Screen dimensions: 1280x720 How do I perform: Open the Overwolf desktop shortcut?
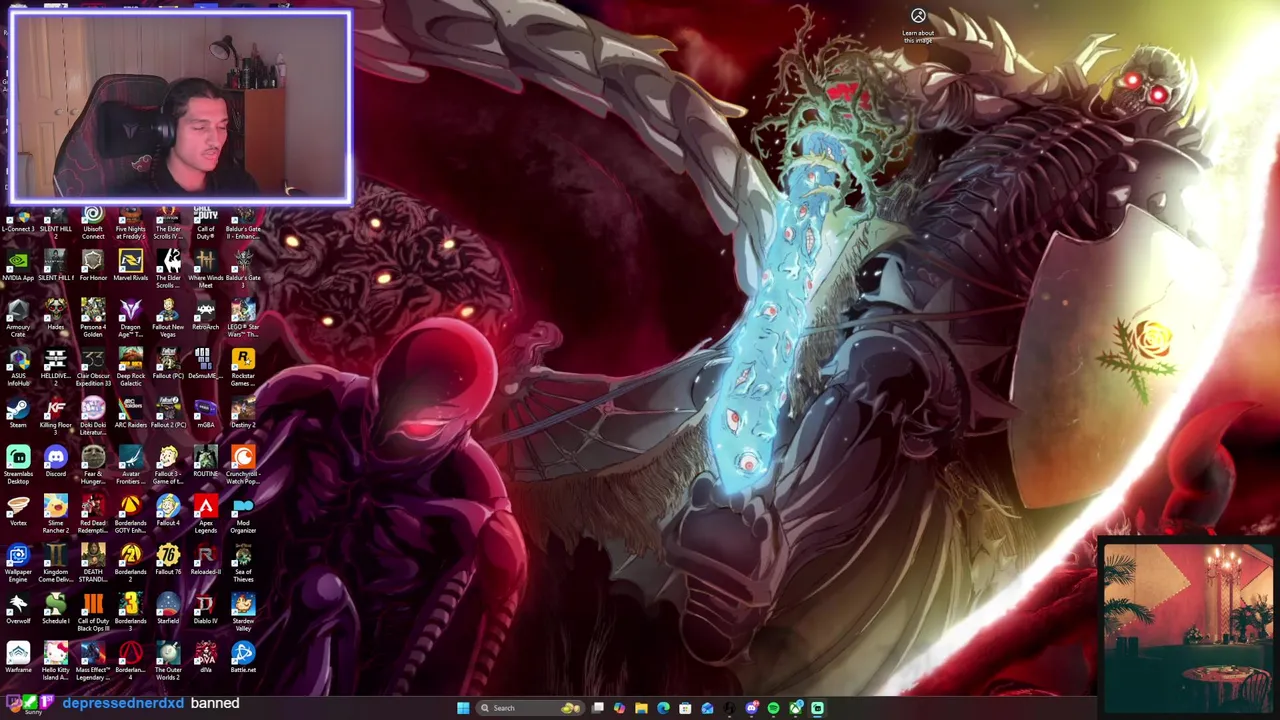coord(18,610)
